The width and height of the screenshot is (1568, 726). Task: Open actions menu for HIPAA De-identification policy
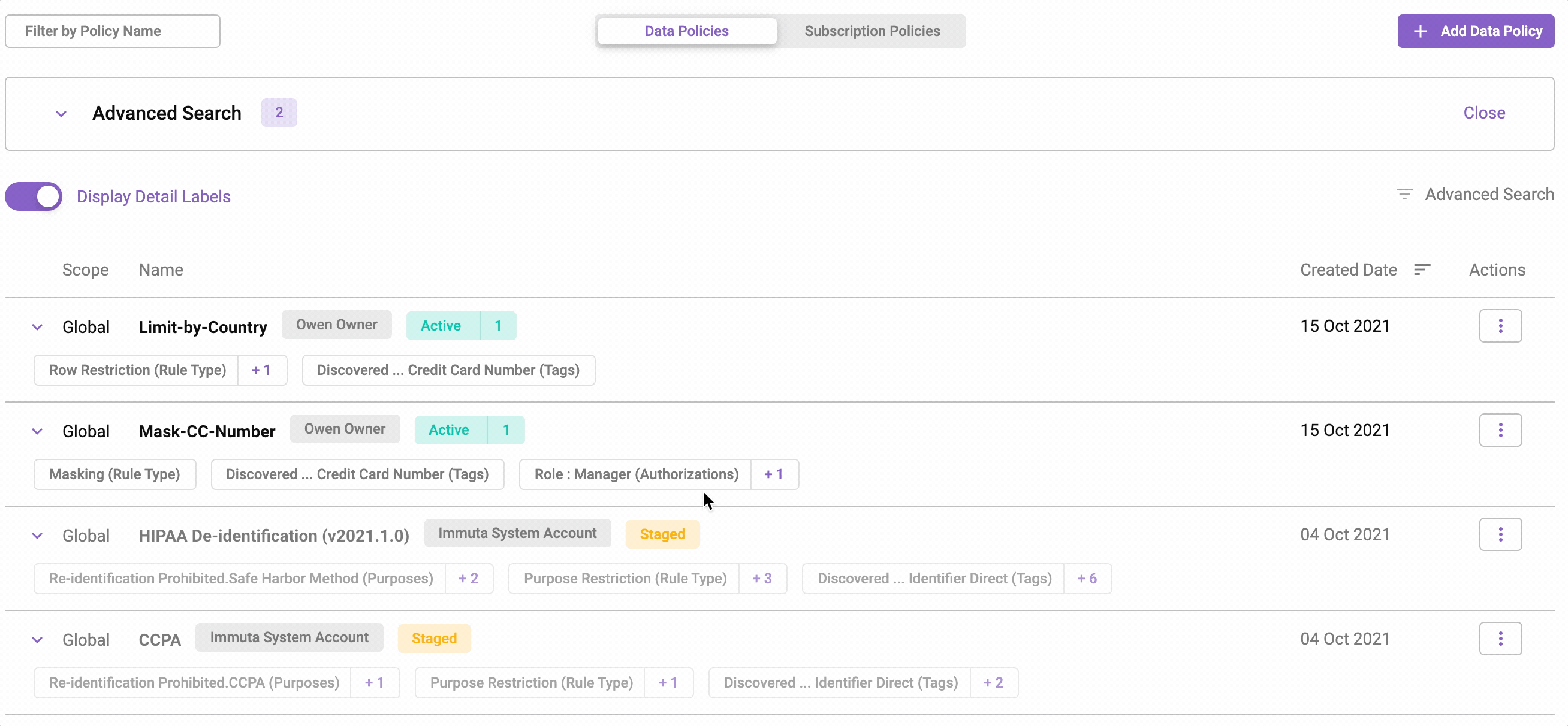point(1500,534)
